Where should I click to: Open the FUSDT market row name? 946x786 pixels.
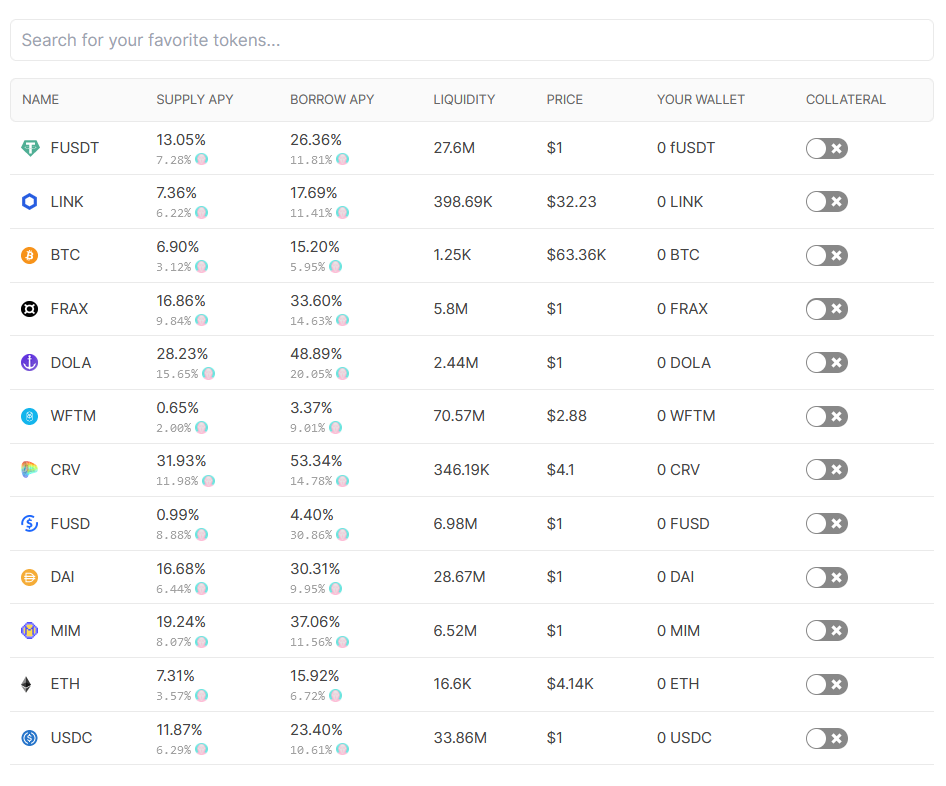point(74,148)
